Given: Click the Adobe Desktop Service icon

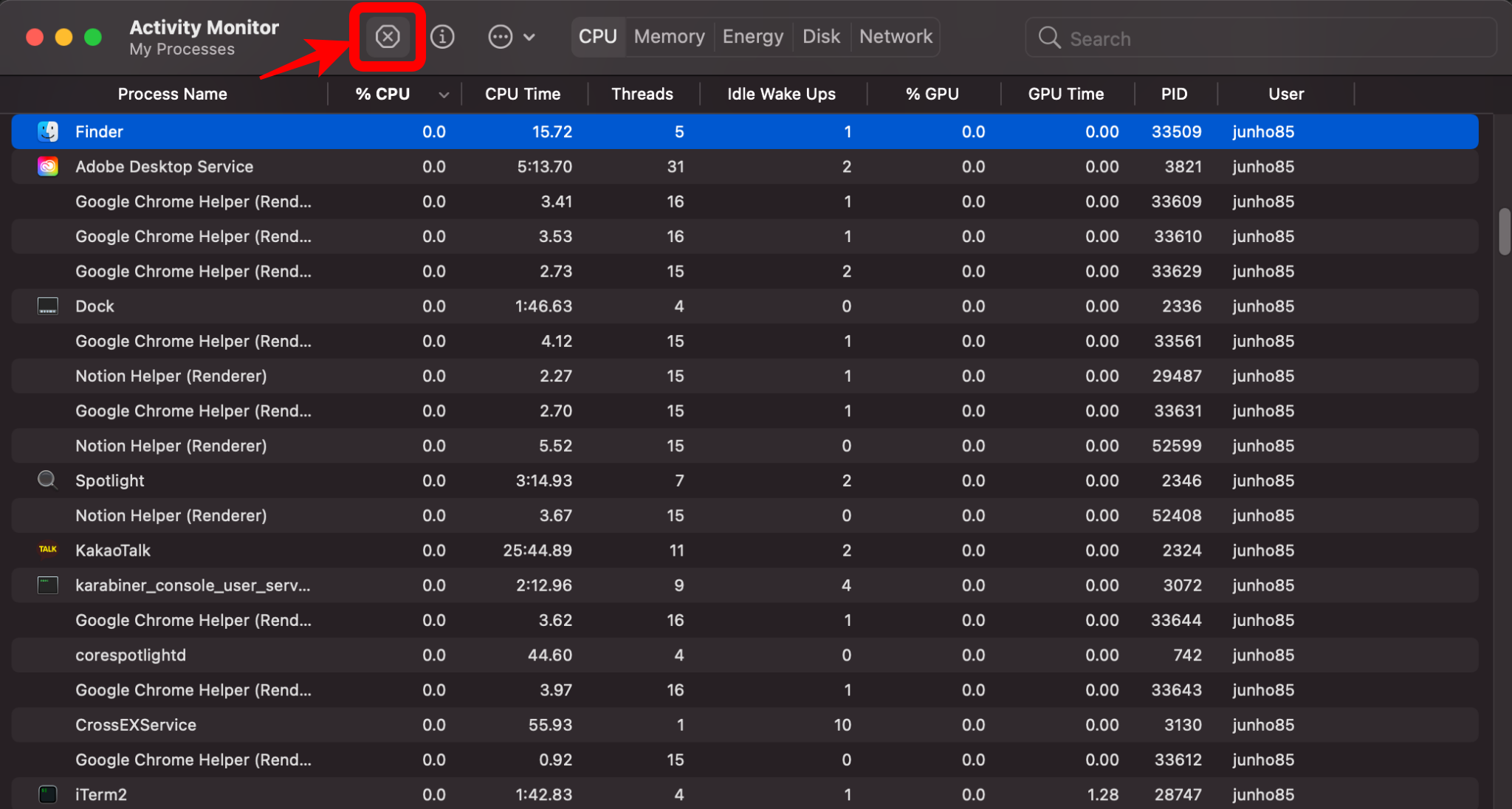Looking at the screenshot, I should click(x=48, y=167).
